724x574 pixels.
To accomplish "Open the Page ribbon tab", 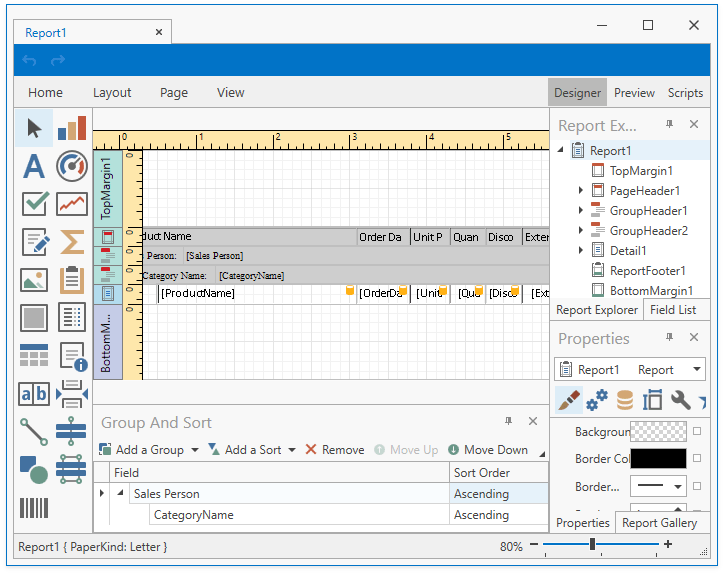I will pyautogui.click(x=174, y=92).
